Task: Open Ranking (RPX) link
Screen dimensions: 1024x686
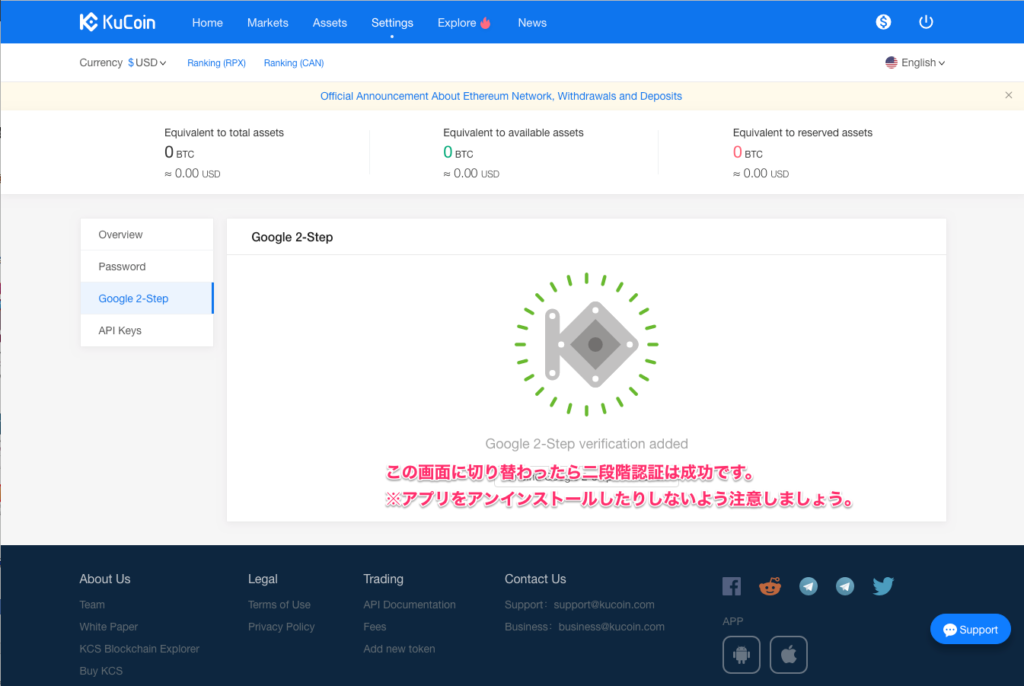Action: [216, 63]
